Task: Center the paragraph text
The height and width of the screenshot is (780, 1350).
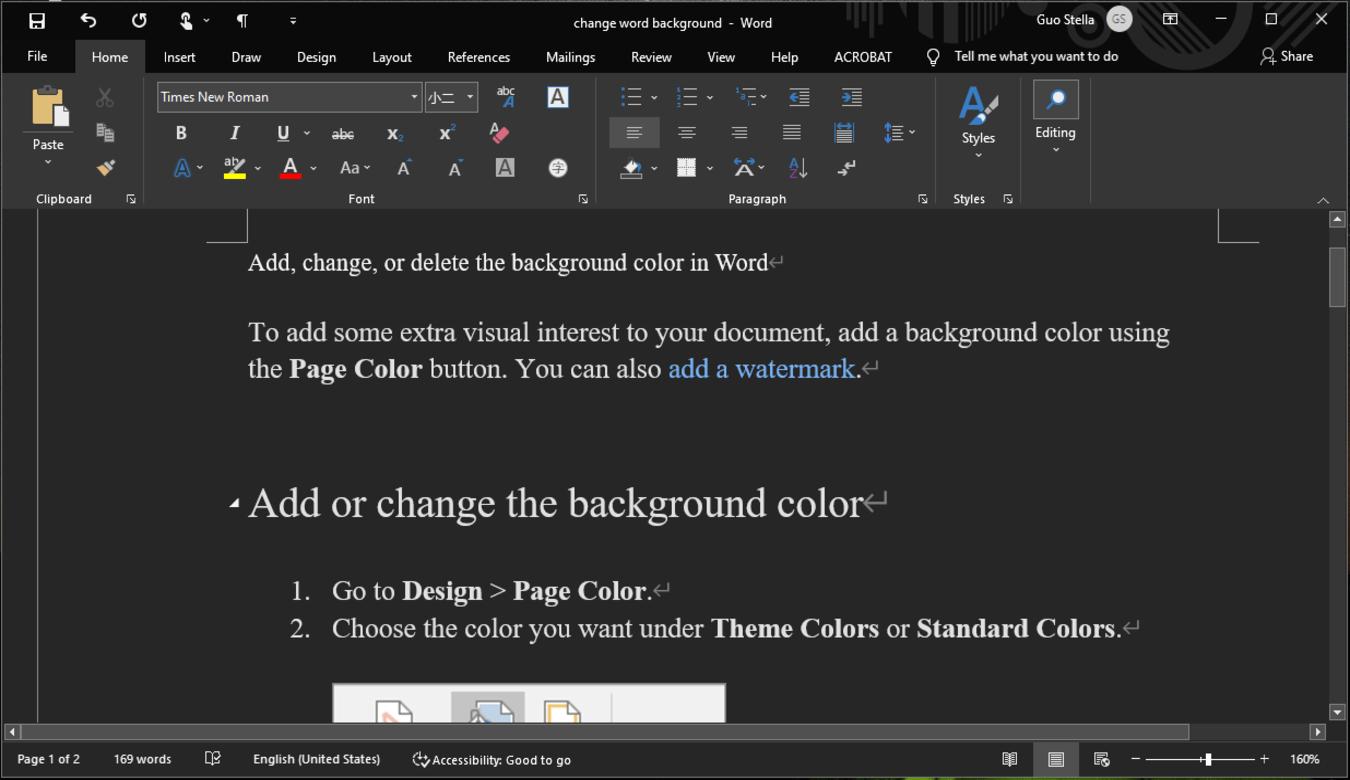Action: [687, 132]
